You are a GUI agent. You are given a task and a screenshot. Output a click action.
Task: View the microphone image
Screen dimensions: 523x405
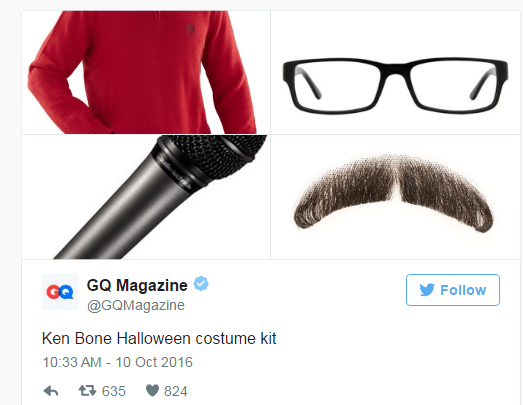tap(146, 197)
